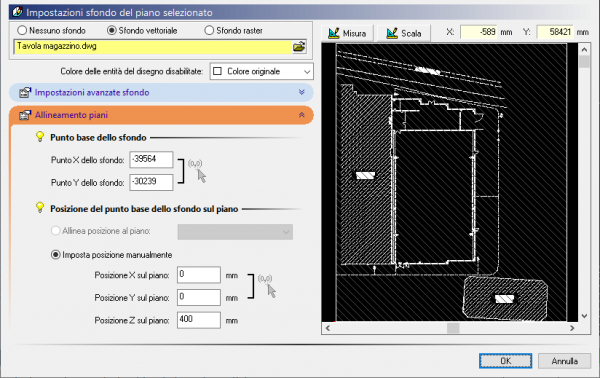Open the disabled align-to-plane dropdown
This screenshot has width=600, height=378.
[235, 232]
